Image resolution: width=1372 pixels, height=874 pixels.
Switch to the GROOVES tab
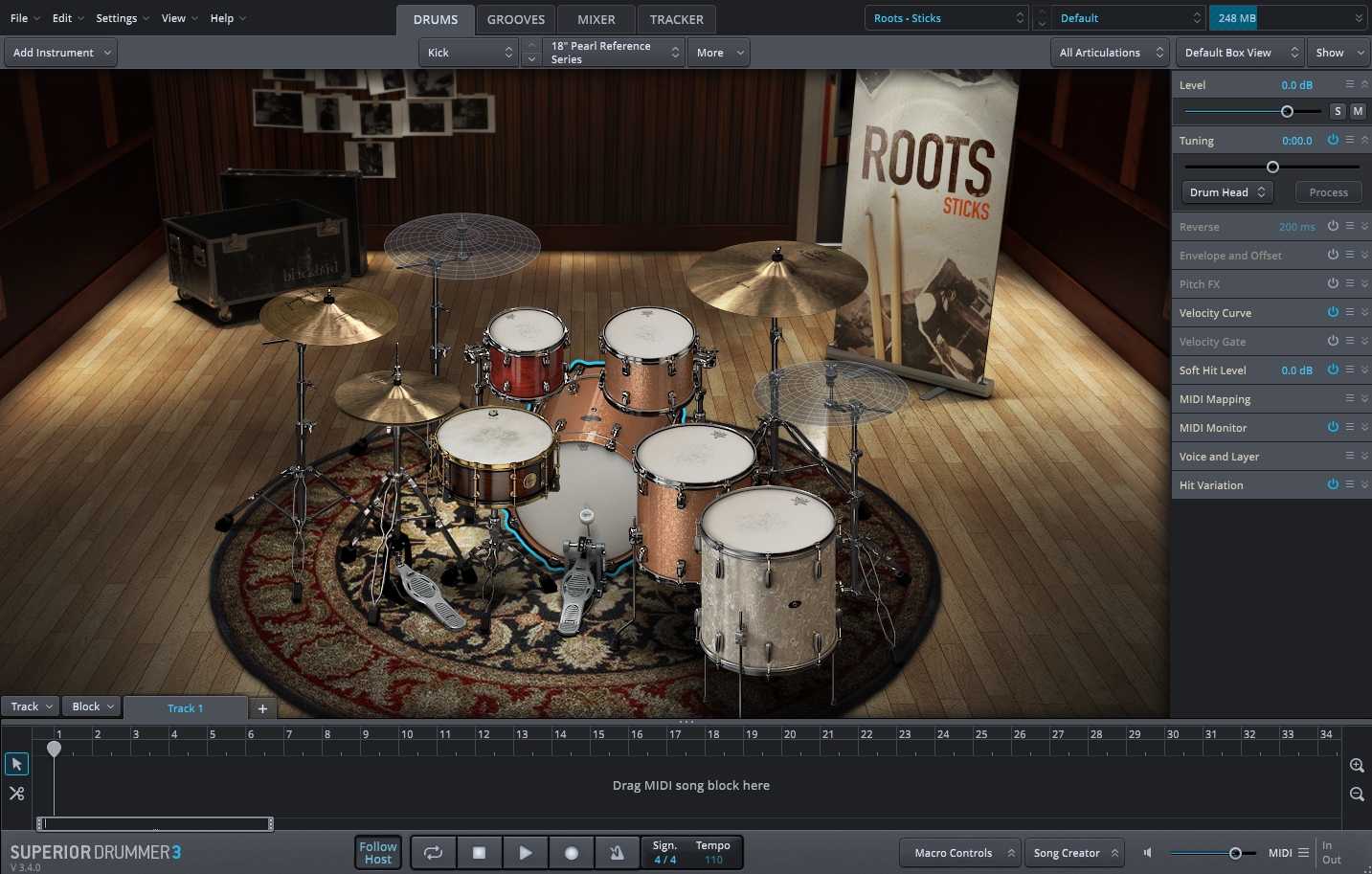coord(515,18)
